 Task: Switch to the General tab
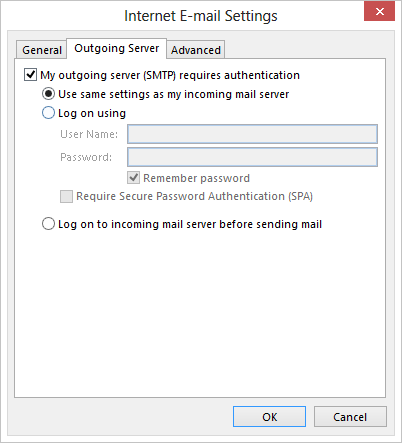coord(41,50)
